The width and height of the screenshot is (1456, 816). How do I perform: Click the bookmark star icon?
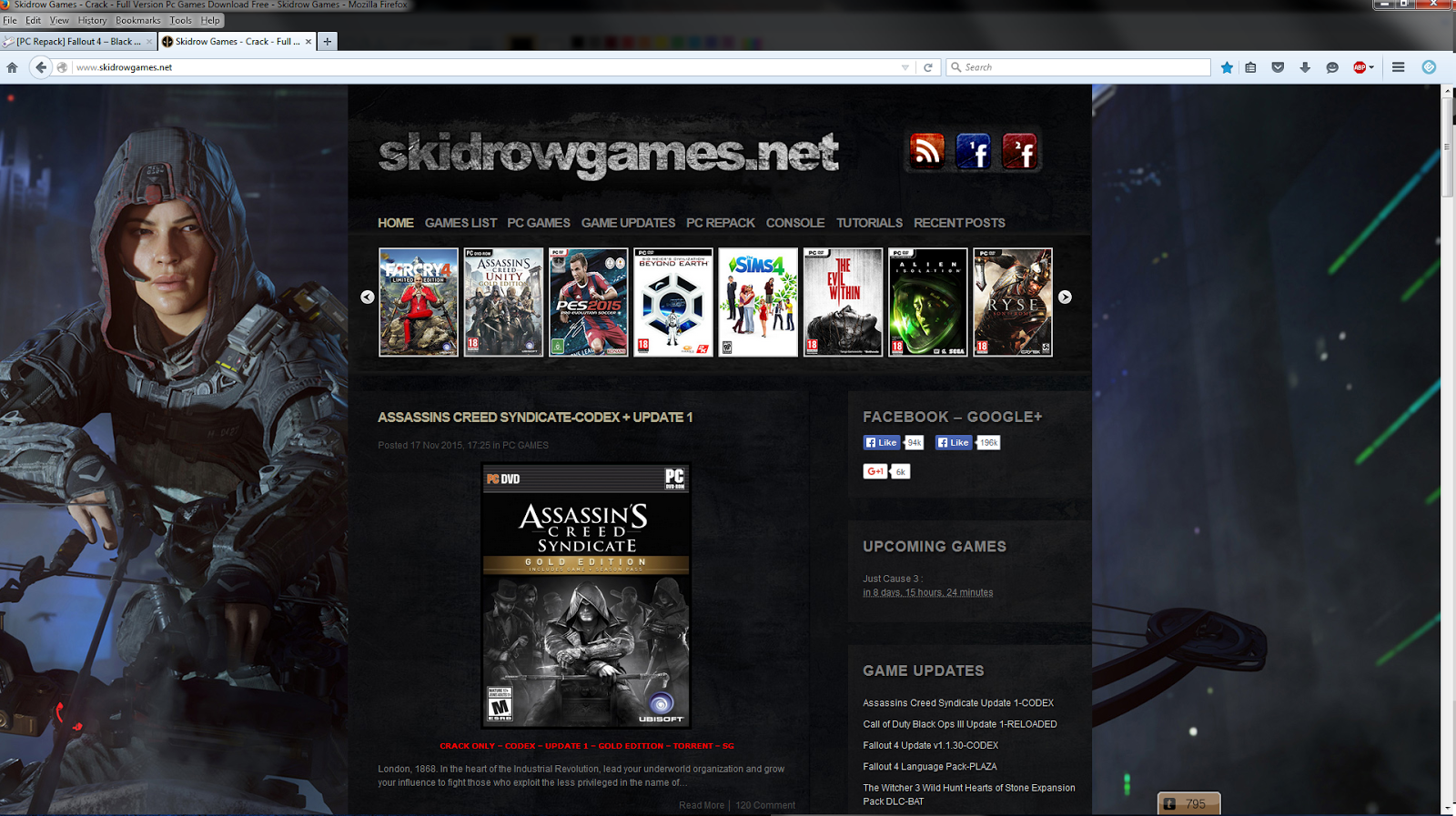click(1227, 67)
